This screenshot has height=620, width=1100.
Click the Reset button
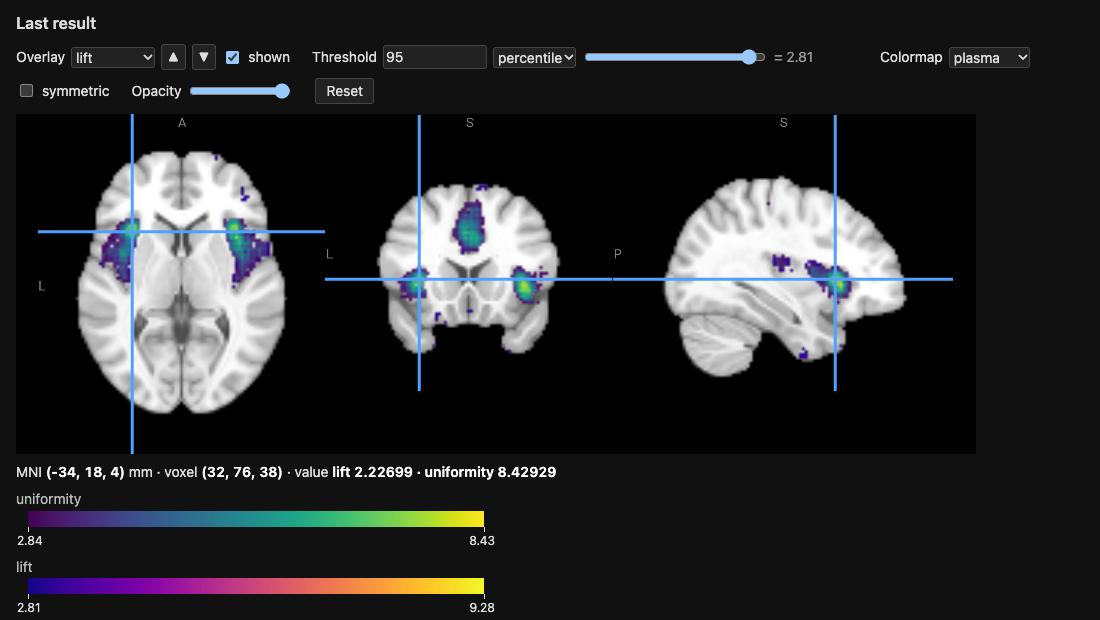click(x=344, y=91)
